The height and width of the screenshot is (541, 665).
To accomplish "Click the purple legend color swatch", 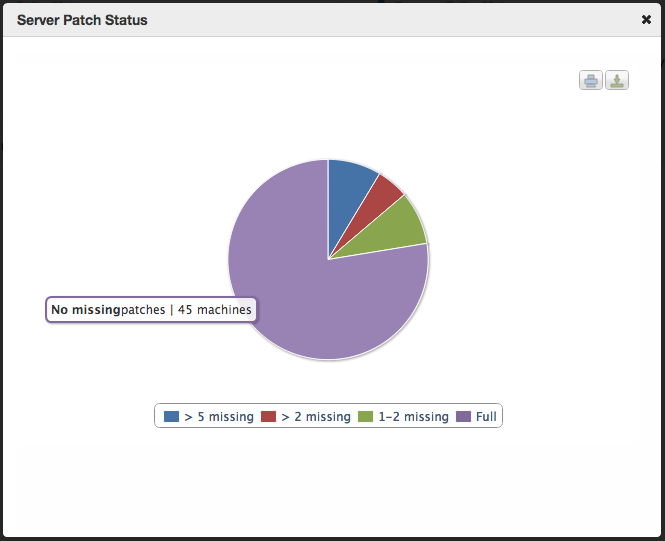I will pos(464,416).
